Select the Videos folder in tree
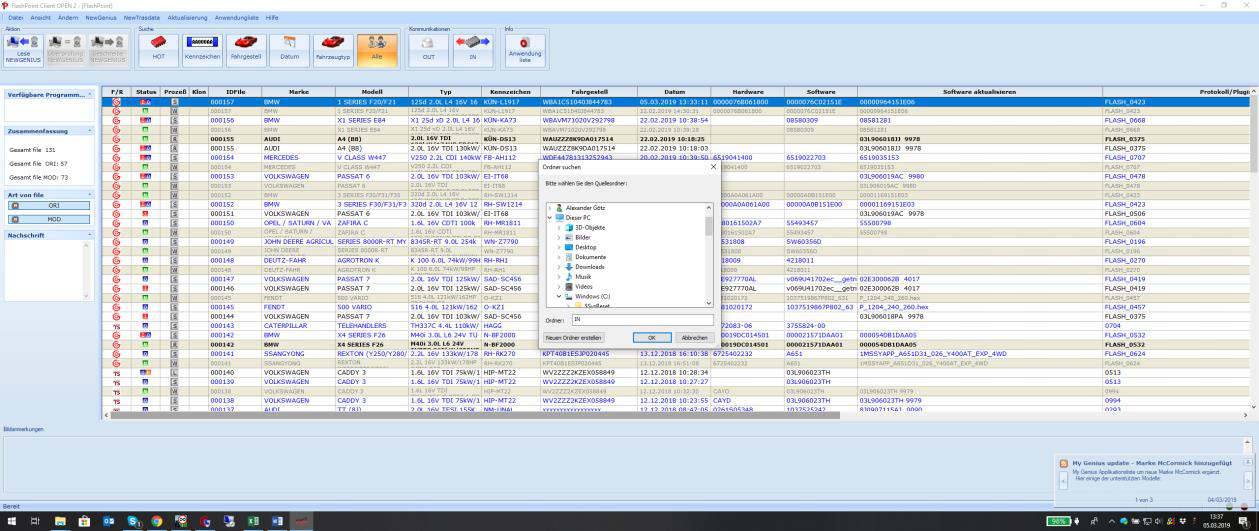This screenshot has height=531, width=1259. (584, 287)
